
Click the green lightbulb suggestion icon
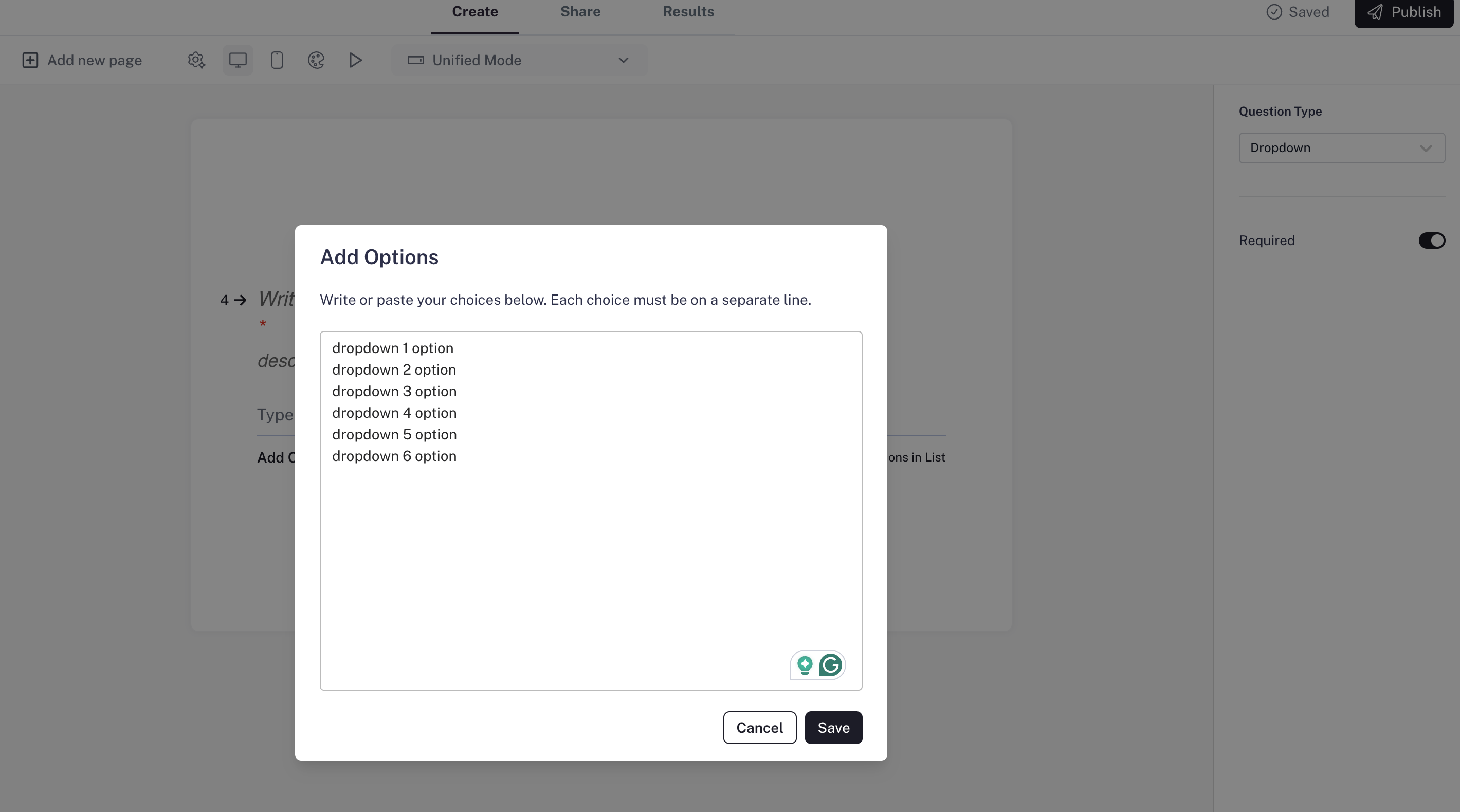pyautogui.click(x=804, y=665)
